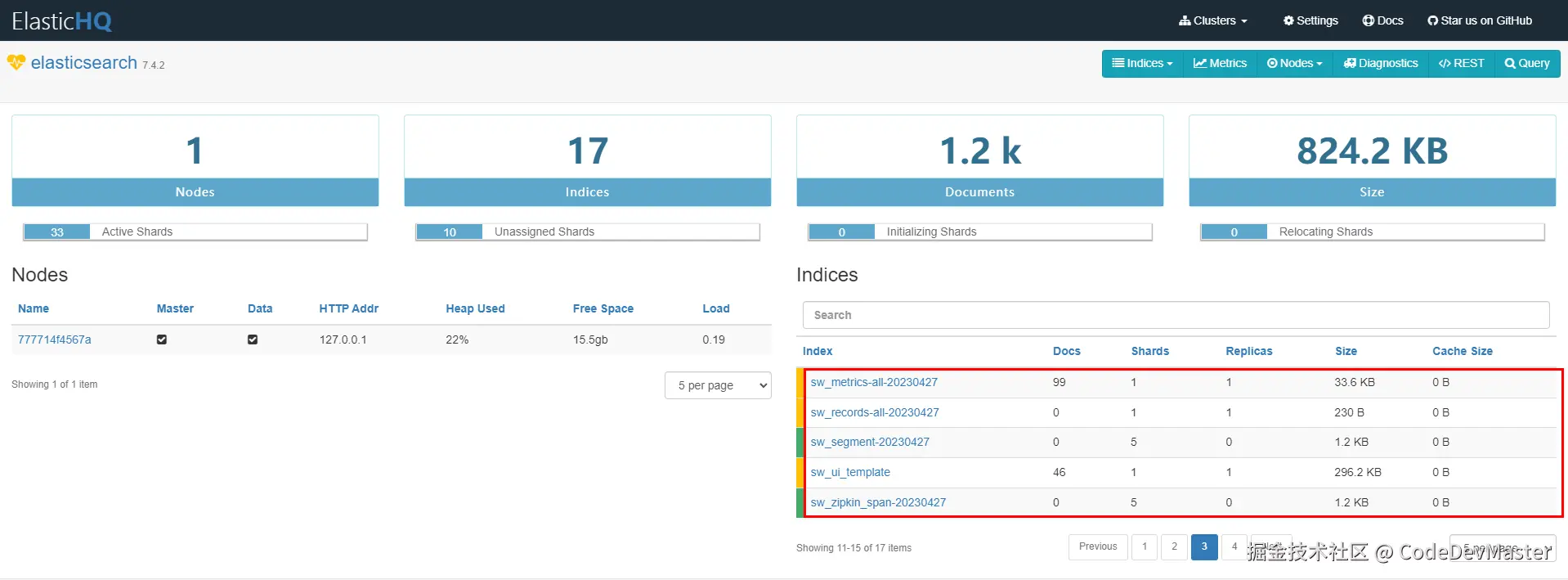This screenshot has width=1568, height=580.
Task: Open index sw_segment-20230427
Action: [x=870, y=442]
